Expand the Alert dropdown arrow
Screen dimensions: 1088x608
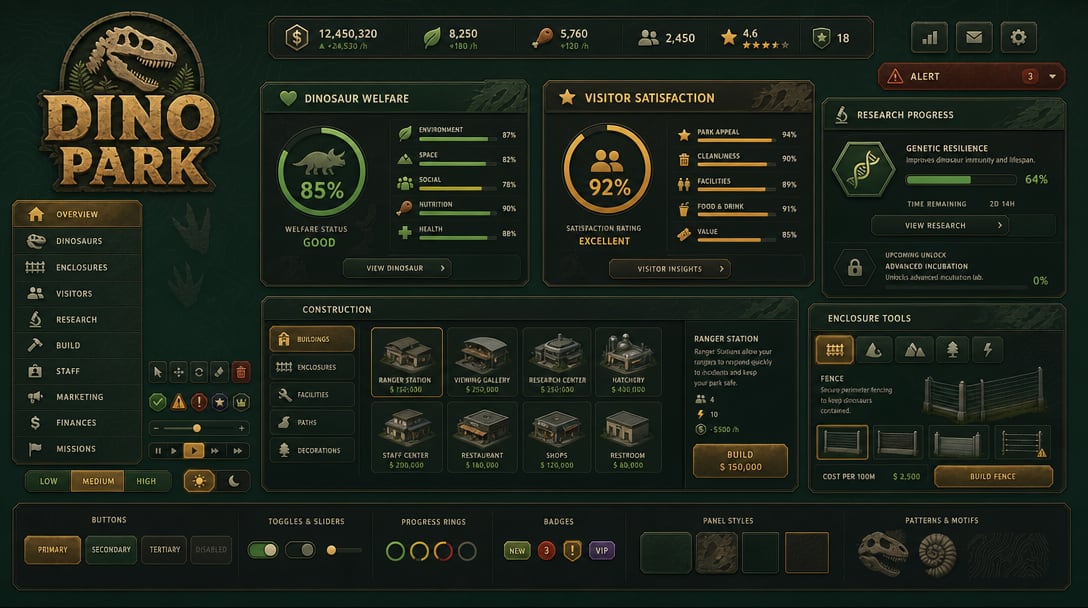[x=1053, y=76]
